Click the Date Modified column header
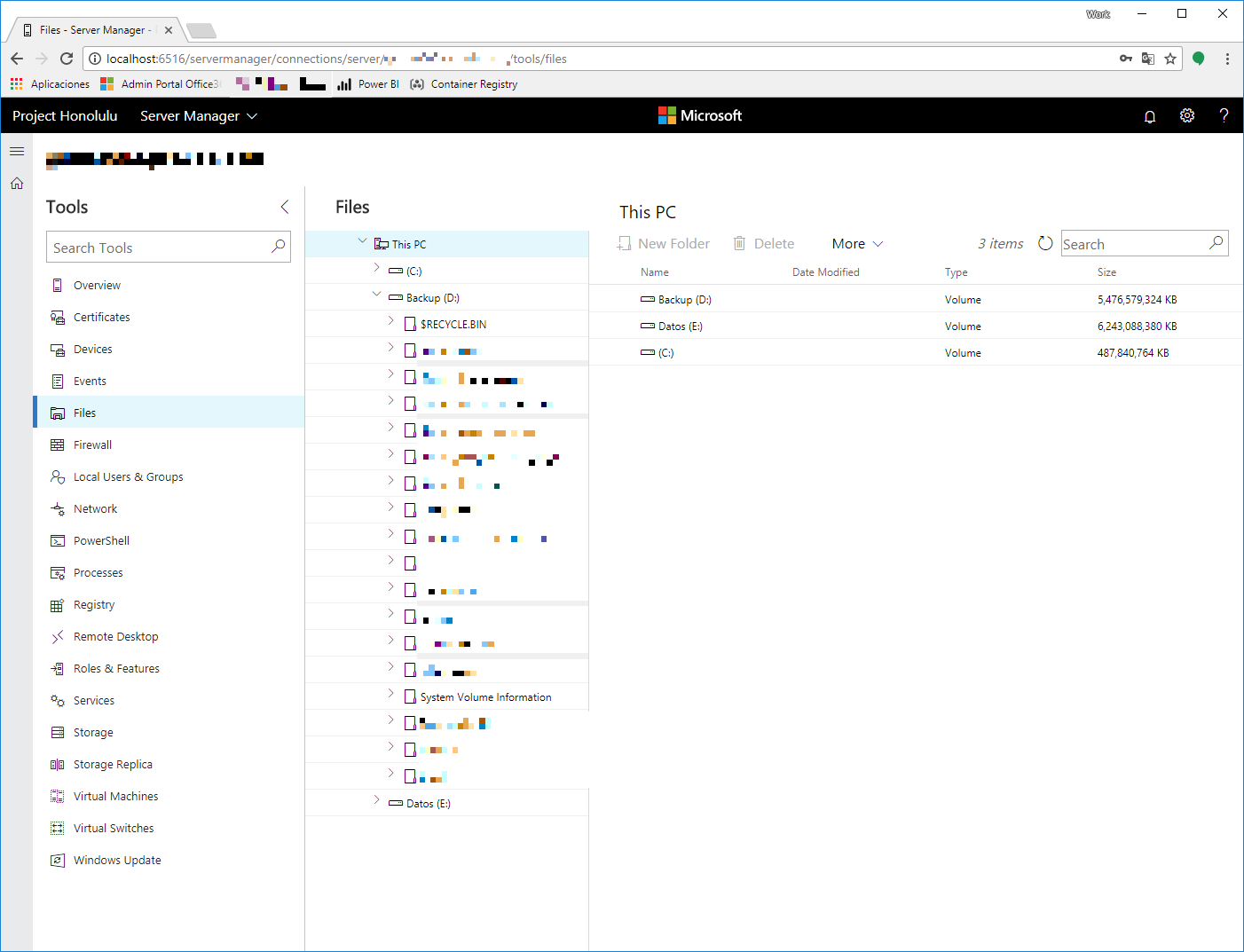Image resolution: width=1244 pixels, height=952 pixels. (x=826, y=272)
